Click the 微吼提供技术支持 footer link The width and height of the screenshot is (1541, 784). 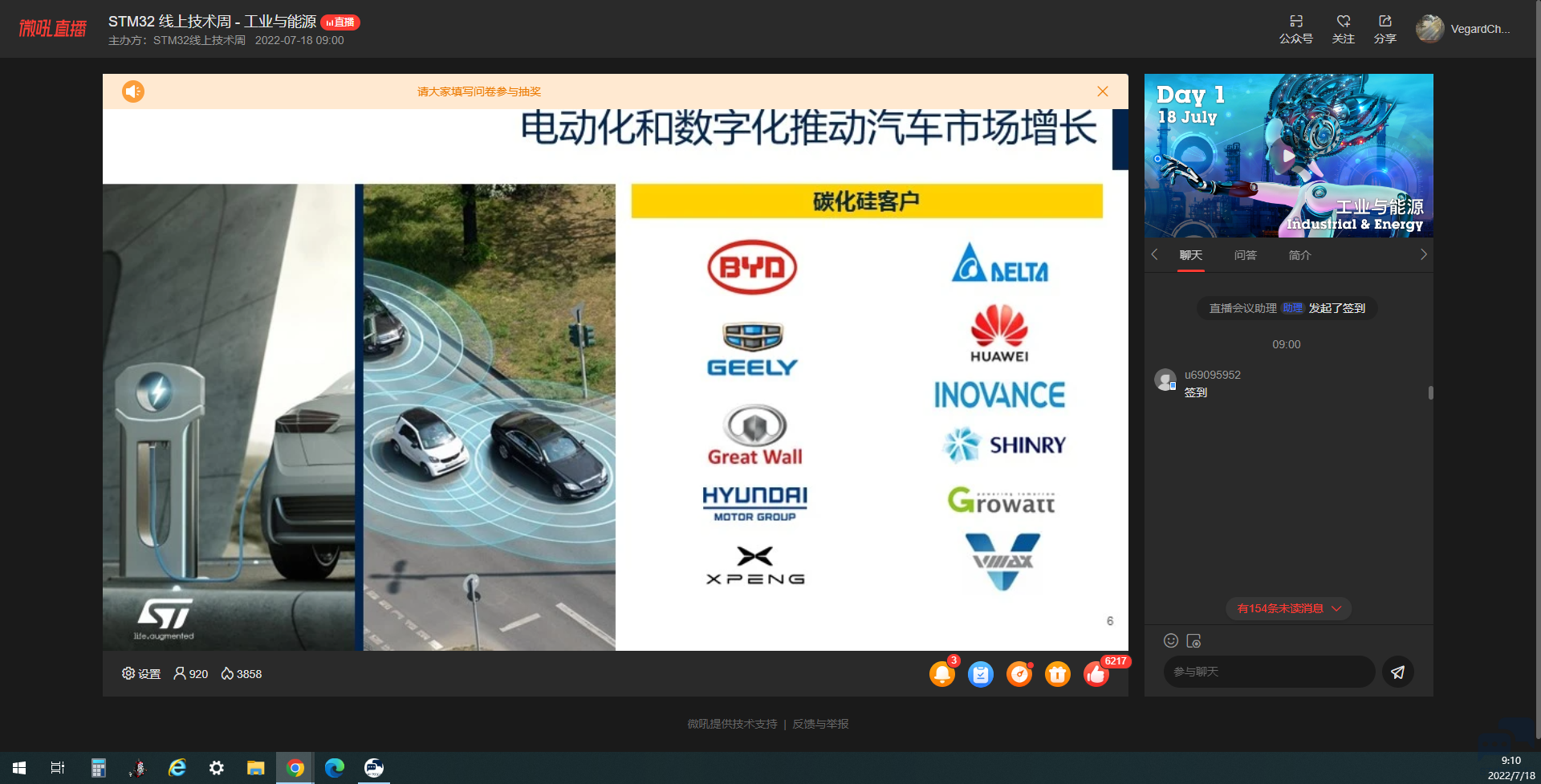[732, 724]
